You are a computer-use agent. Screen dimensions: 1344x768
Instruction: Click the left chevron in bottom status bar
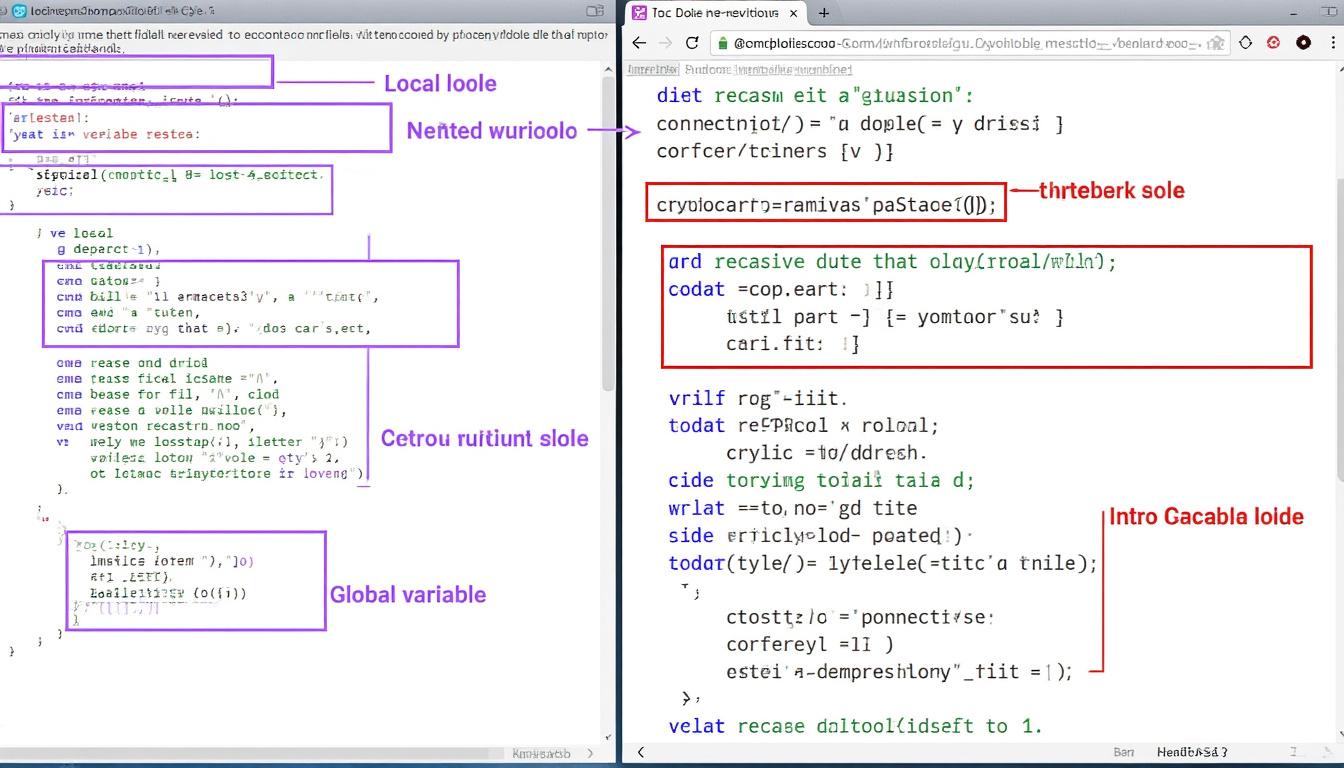click(640, 751)
